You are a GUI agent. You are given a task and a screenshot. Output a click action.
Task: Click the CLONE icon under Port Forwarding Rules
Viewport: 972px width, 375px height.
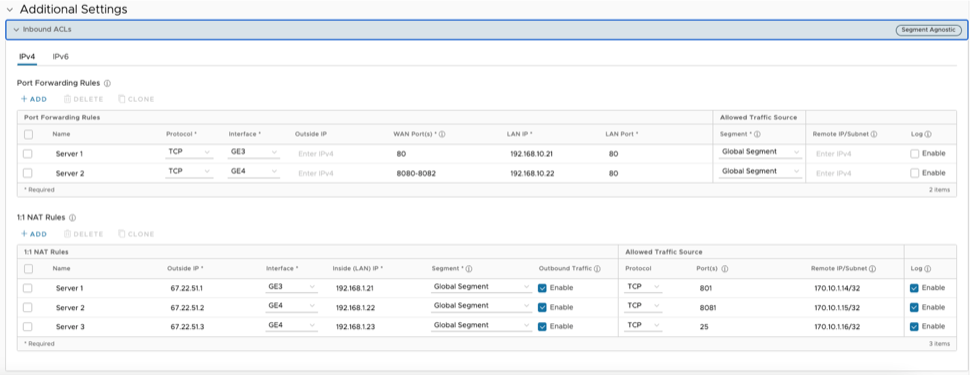[x=122, y=99]
